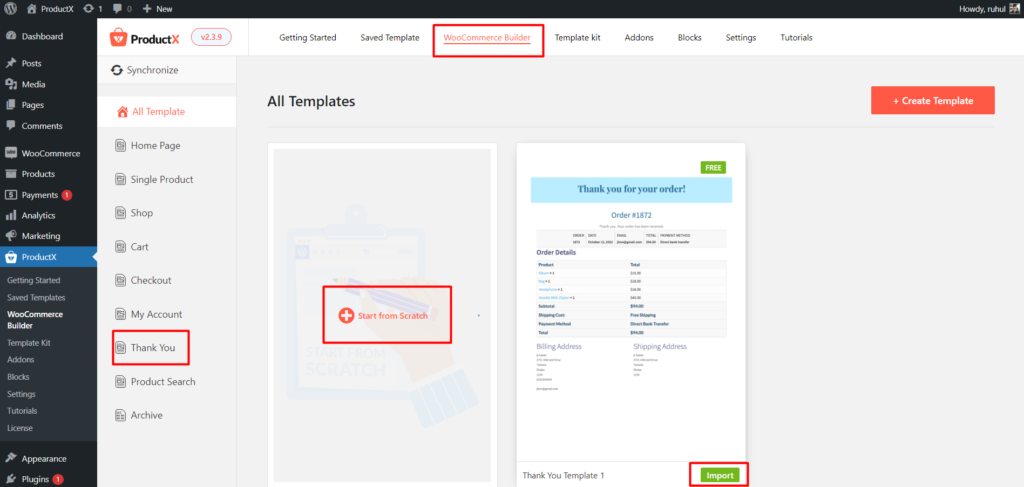This screenshot has width=1024, height=487.
Task: Open the Addons tab
Action: tap(639, 38)
